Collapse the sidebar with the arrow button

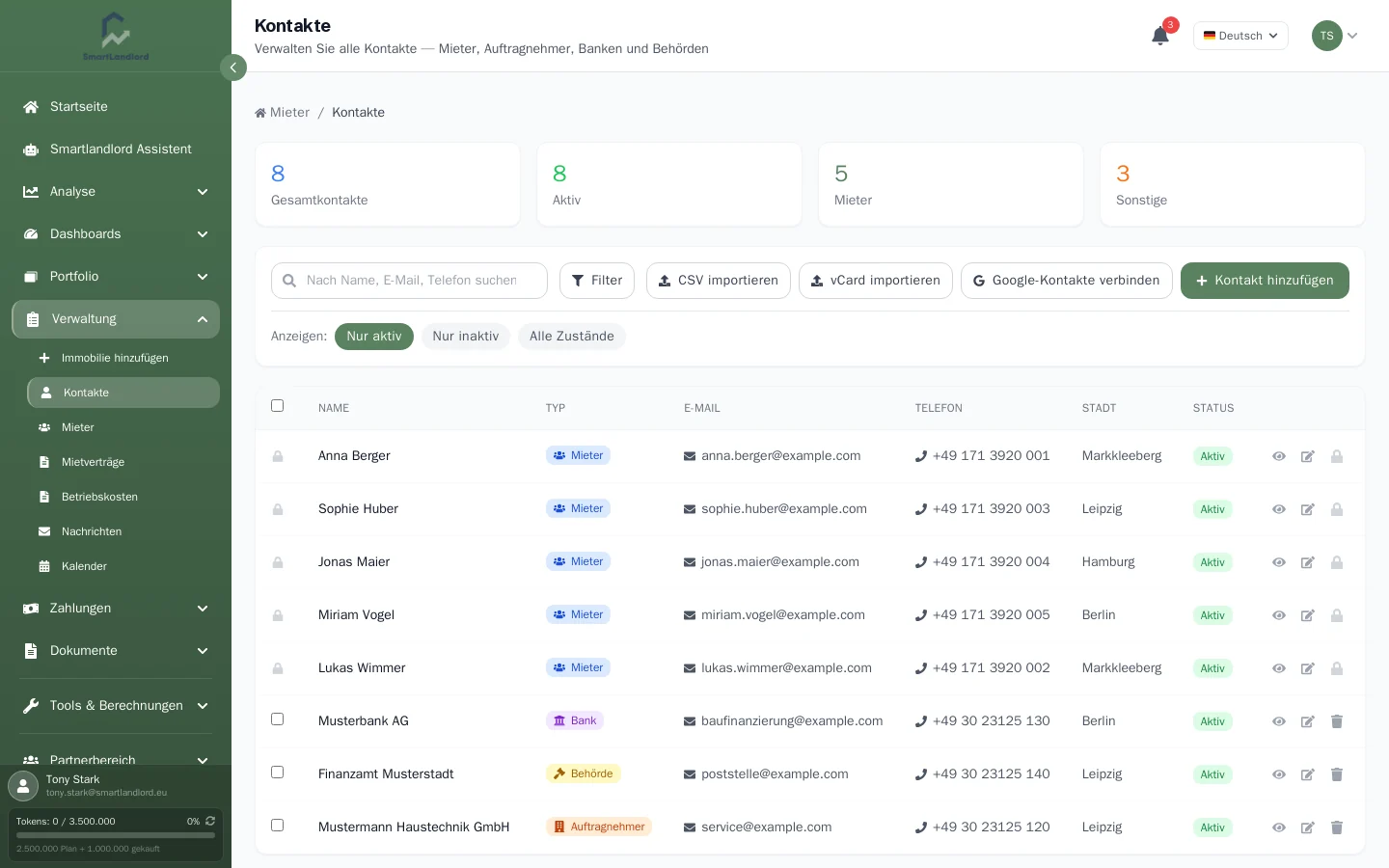pos(233,68)
